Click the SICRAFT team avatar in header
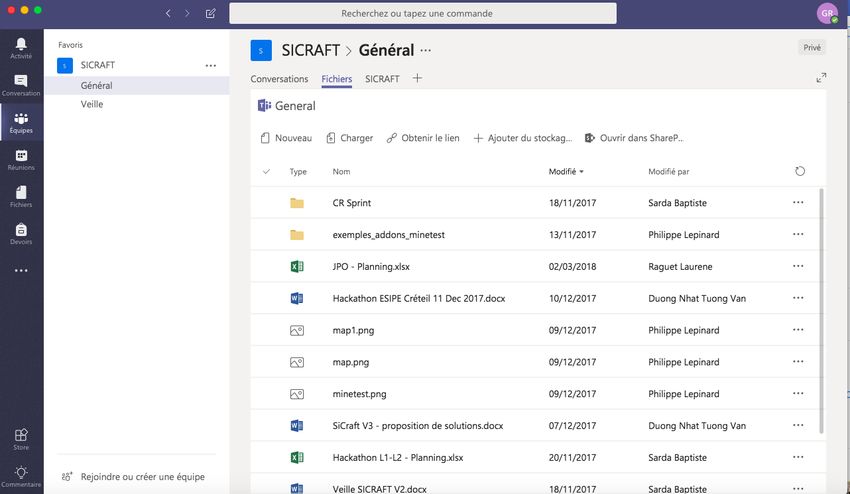 coord(261,50)
